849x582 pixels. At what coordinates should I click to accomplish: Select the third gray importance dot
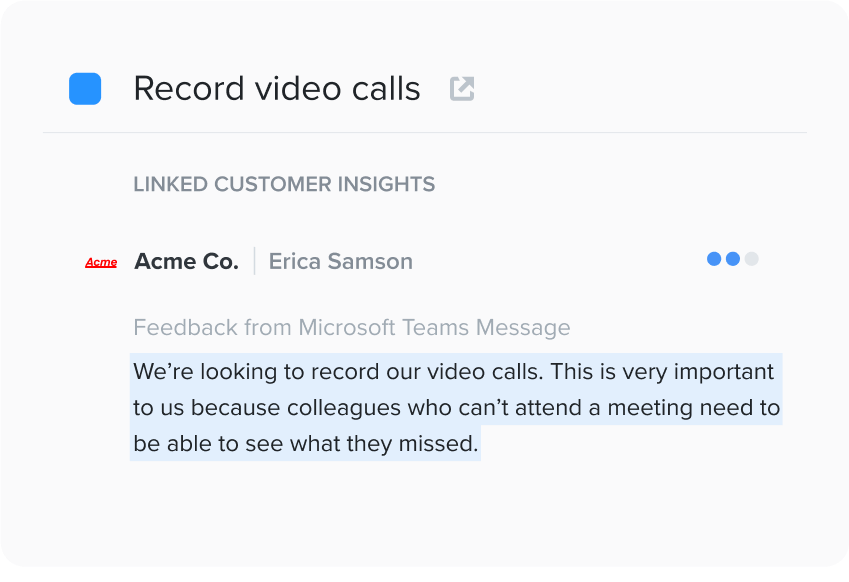752,259
